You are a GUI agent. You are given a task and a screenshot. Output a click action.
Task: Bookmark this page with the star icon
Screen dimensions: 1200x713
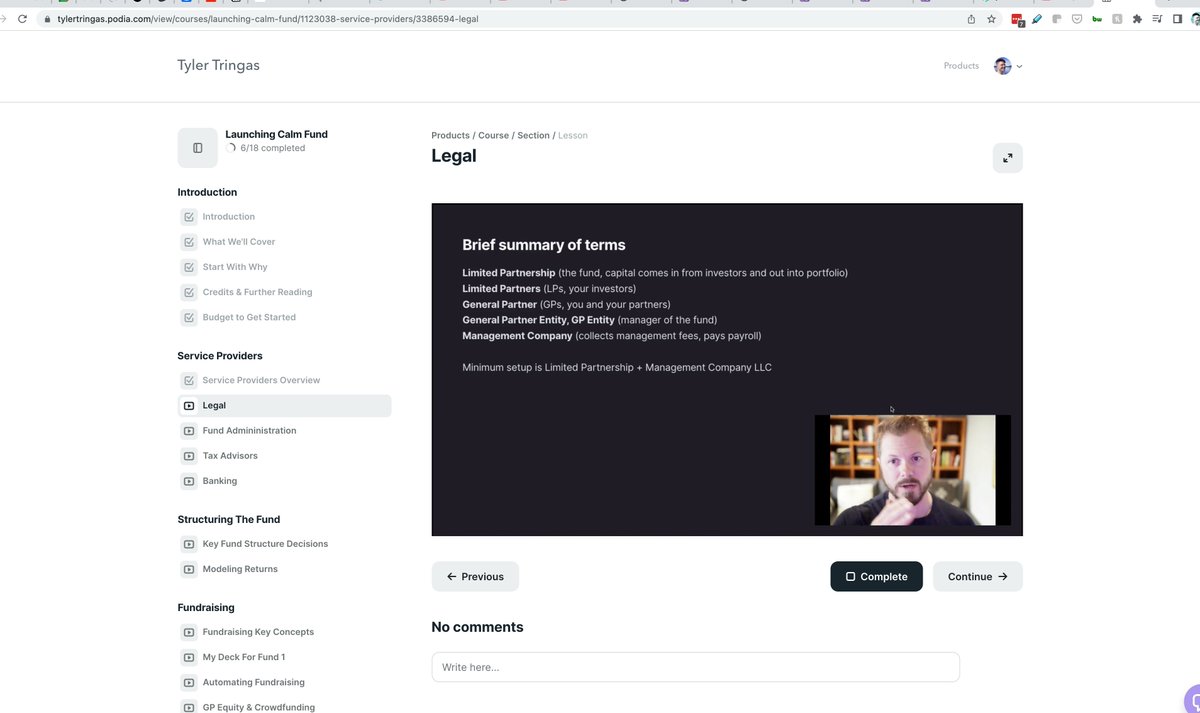pos(991,19)
